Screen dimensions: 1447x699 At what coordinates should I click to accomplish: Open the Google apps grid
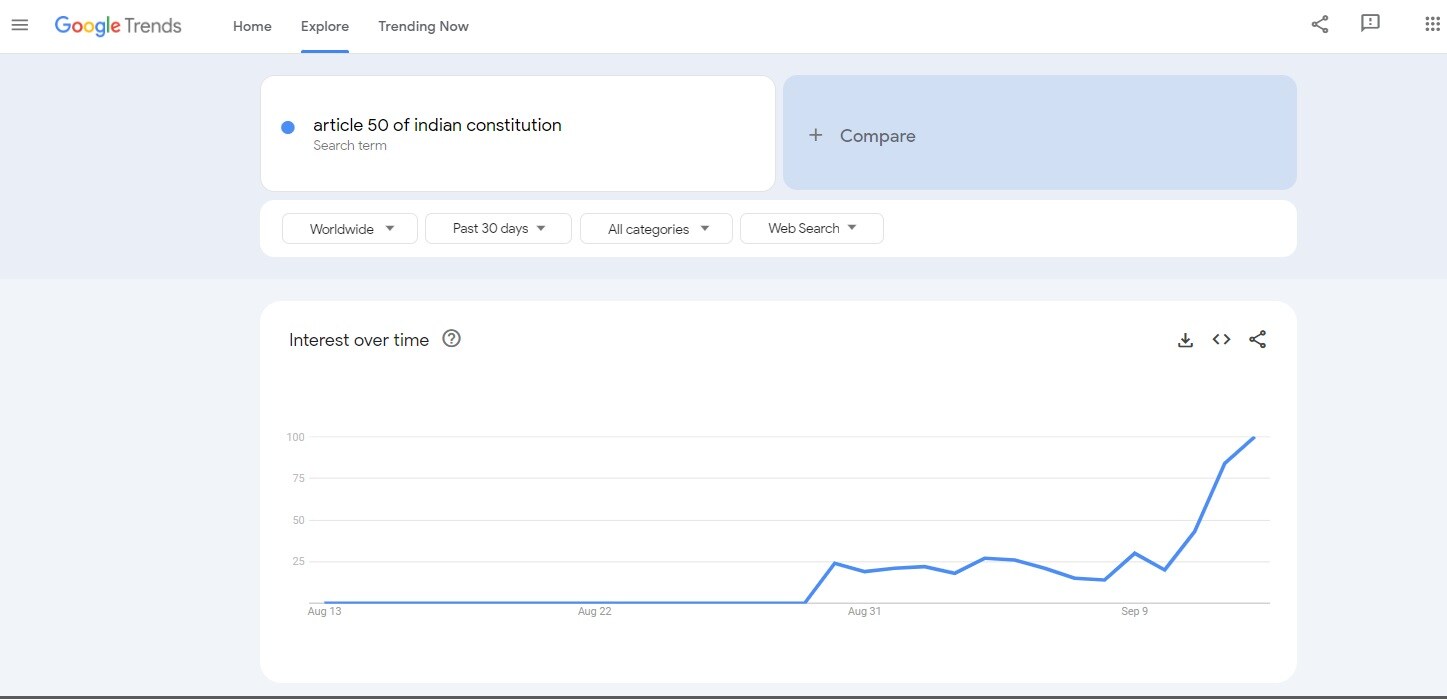click(1431, 25)
